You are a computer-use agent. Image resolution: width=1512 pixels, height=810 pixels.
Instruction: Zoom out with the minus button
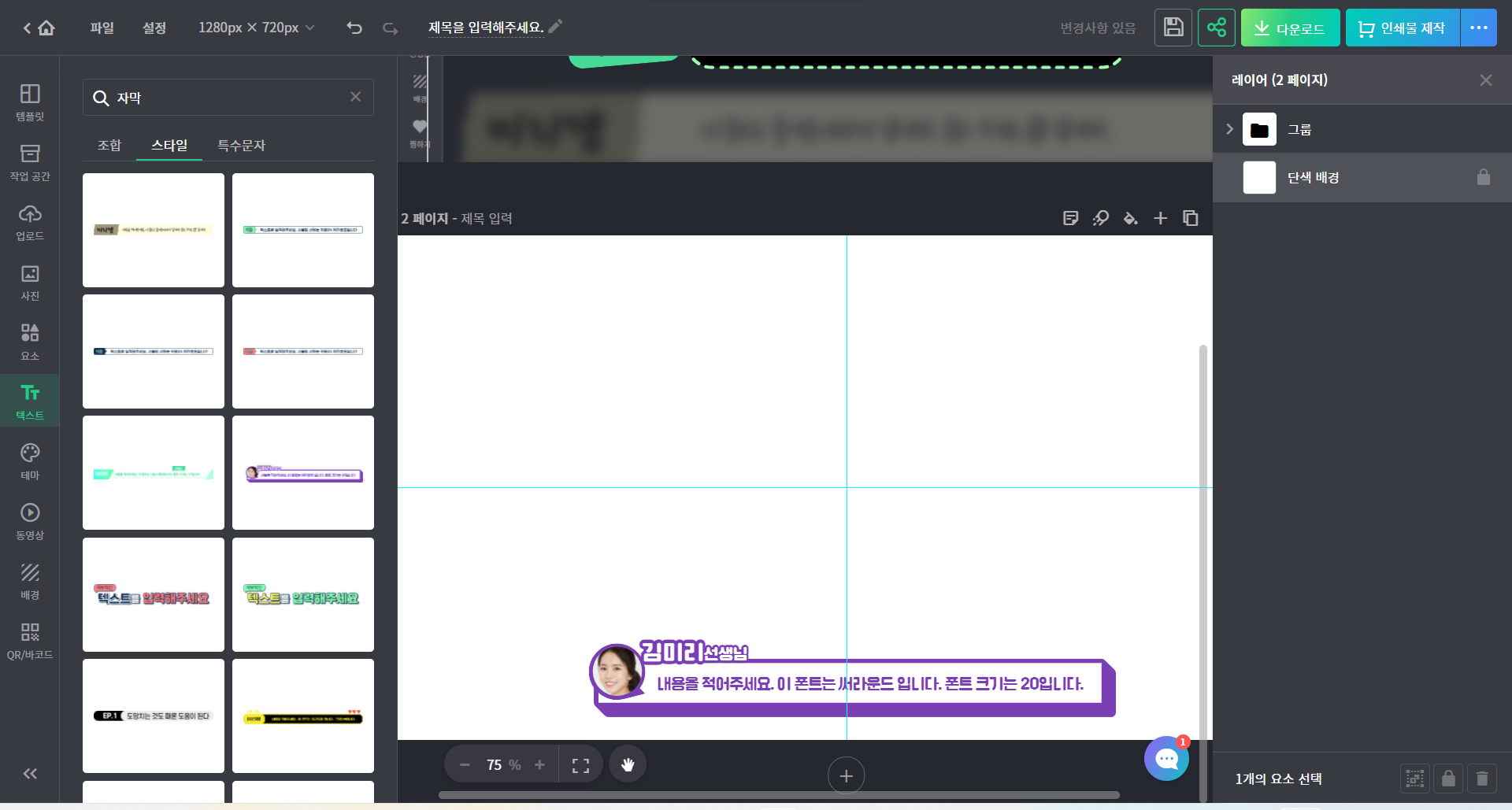pyautogui.click(x=465, y=765)
